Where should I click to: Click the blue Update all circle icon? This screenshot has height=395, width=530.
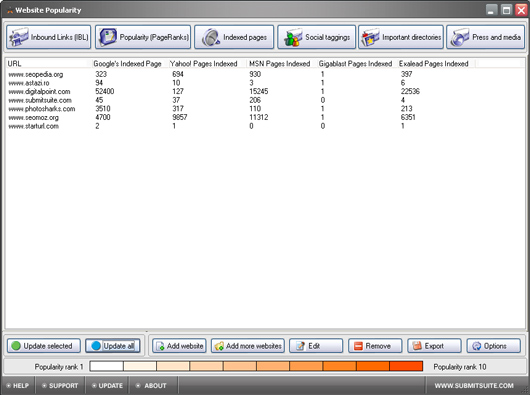pos(96,346)
